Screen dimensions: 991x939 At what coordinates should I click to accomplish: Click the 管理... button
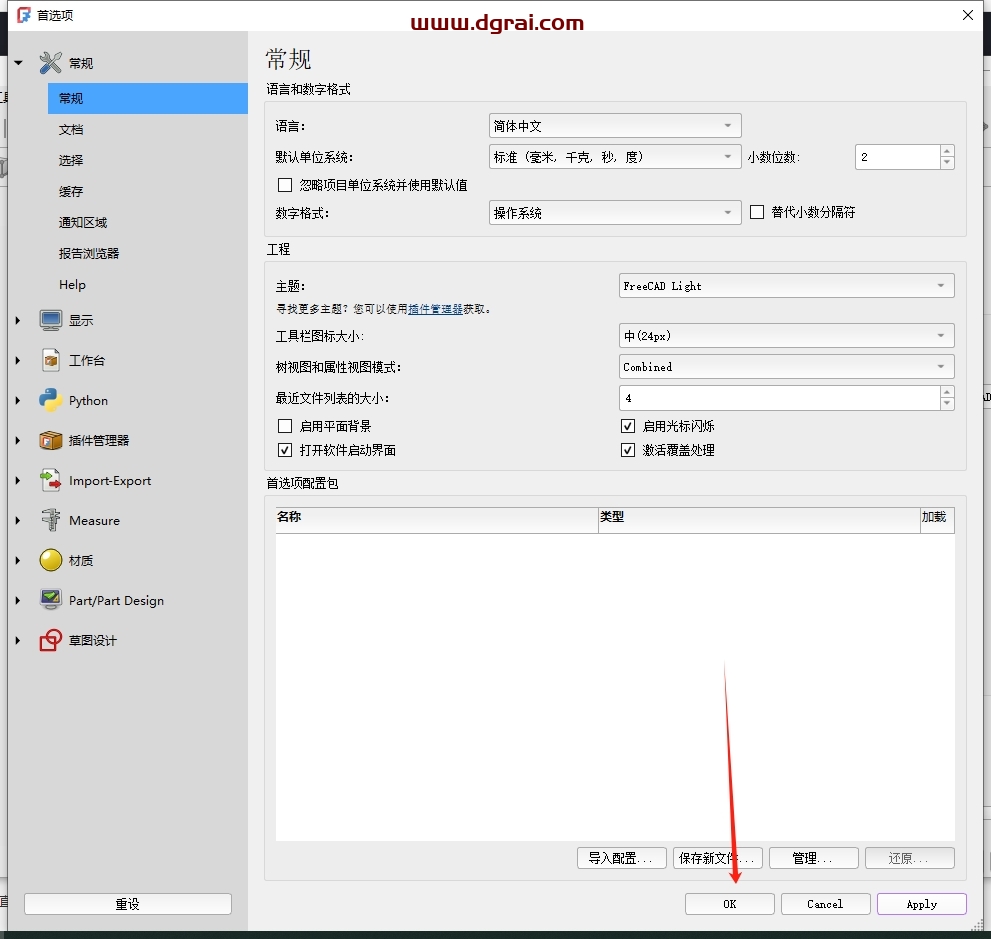tap(813, 857)
